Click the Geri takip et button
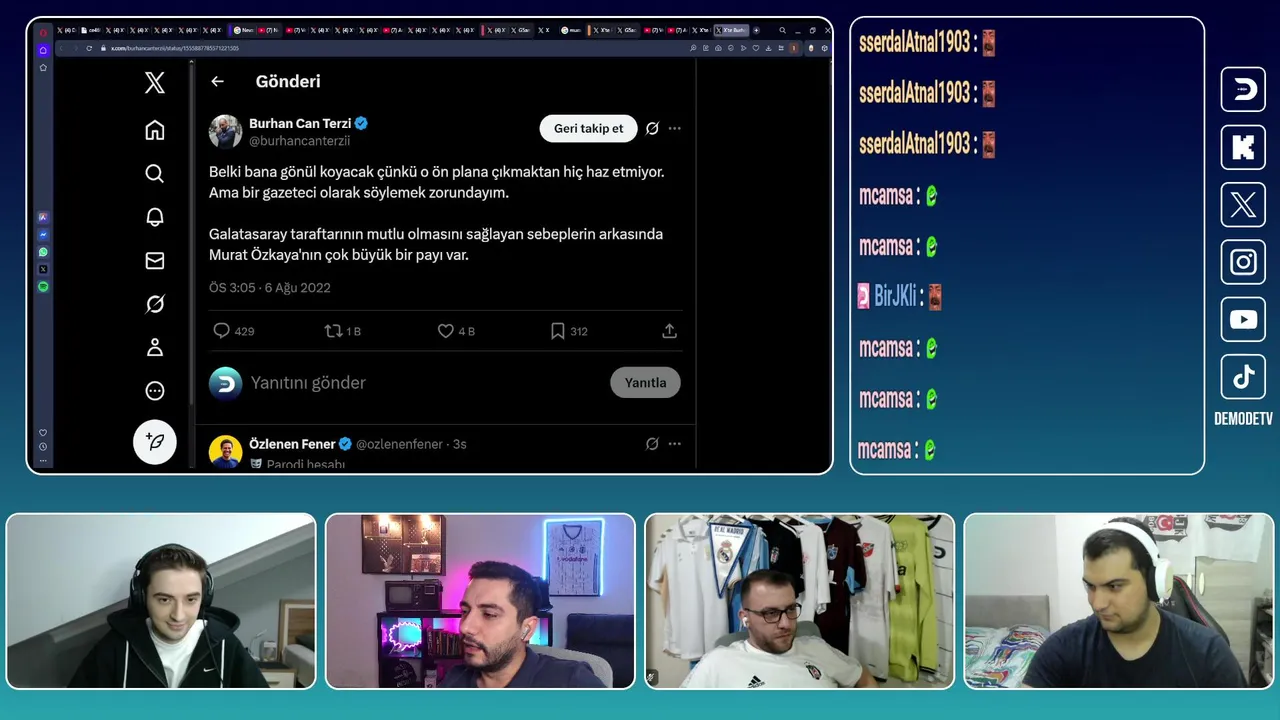Viewport: 1280px width, 720px height. [x=588, y=128]
